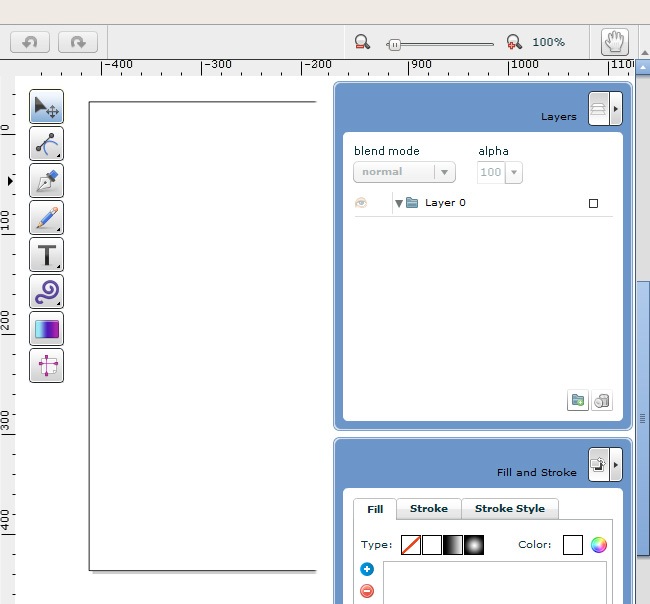This screenshot has height=604, width=650.
Task: Select the Pen tool
Action: [x=46, y=181]
